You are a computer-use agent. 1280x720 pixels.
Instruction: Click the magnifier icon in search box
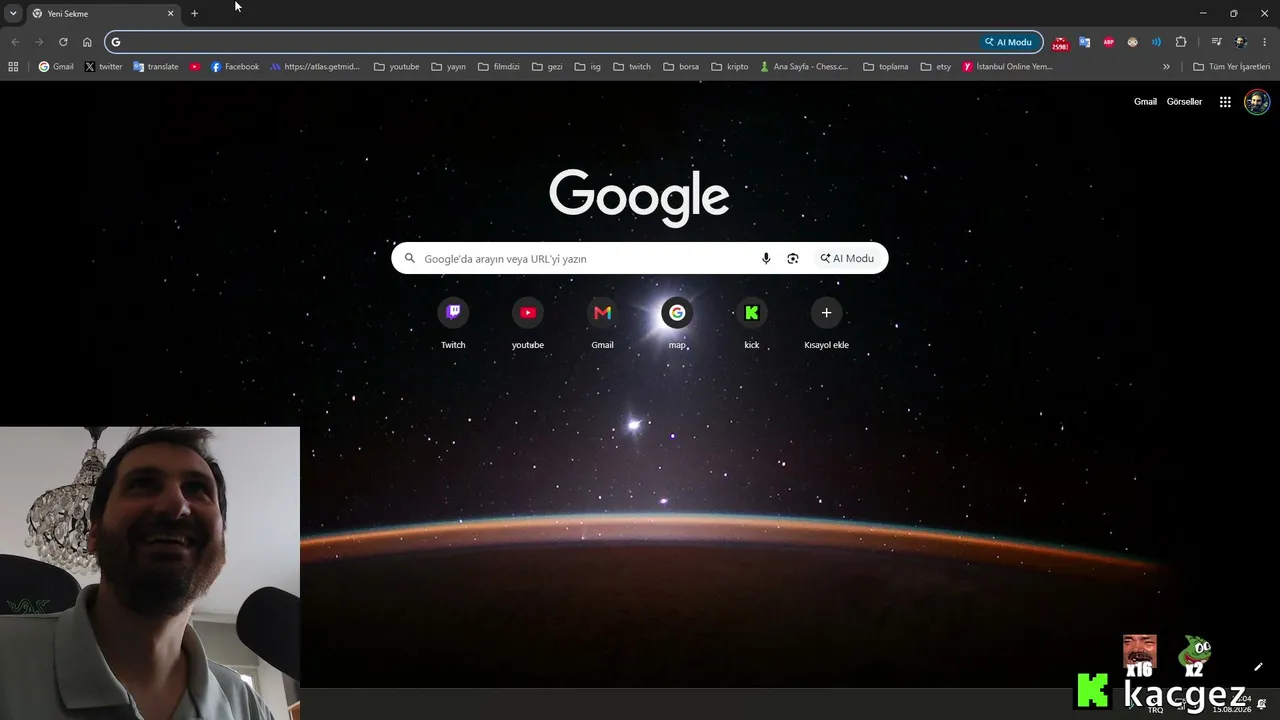click(x=409, y=258)
